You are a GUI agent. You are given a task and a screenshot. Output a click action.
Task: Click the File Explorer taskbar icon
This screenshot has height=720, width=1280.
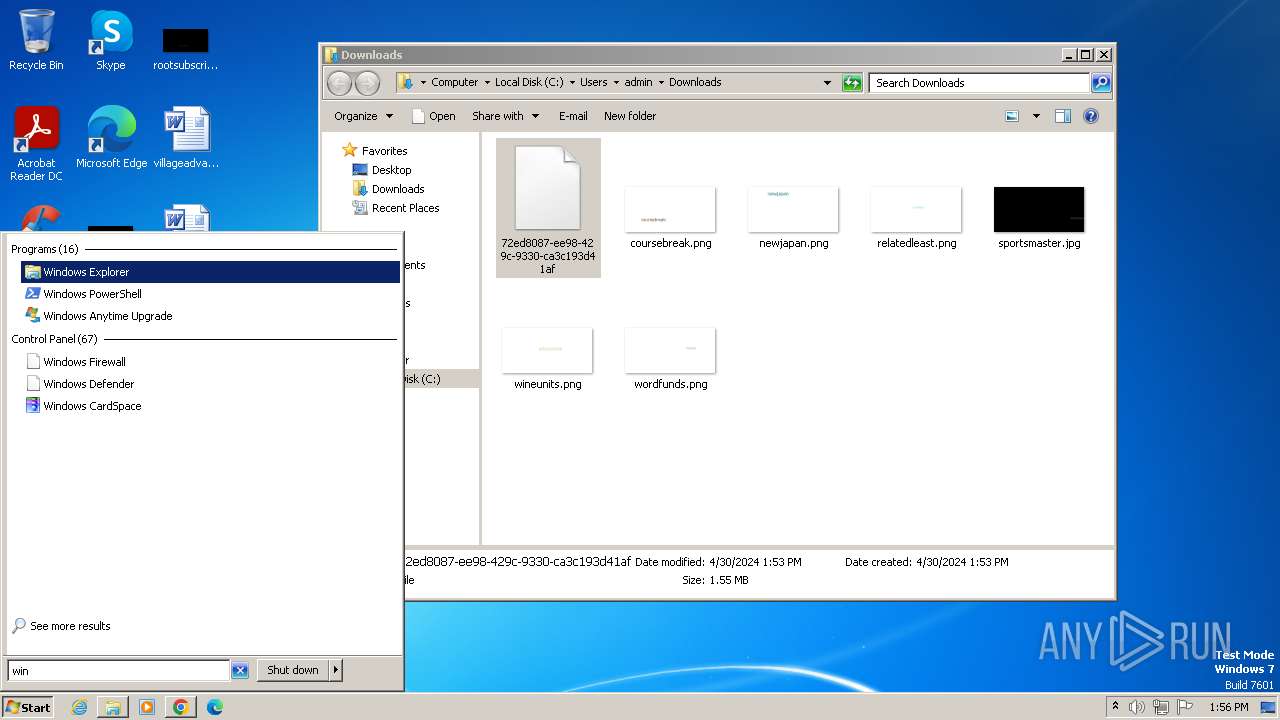(x=113, y=707)
